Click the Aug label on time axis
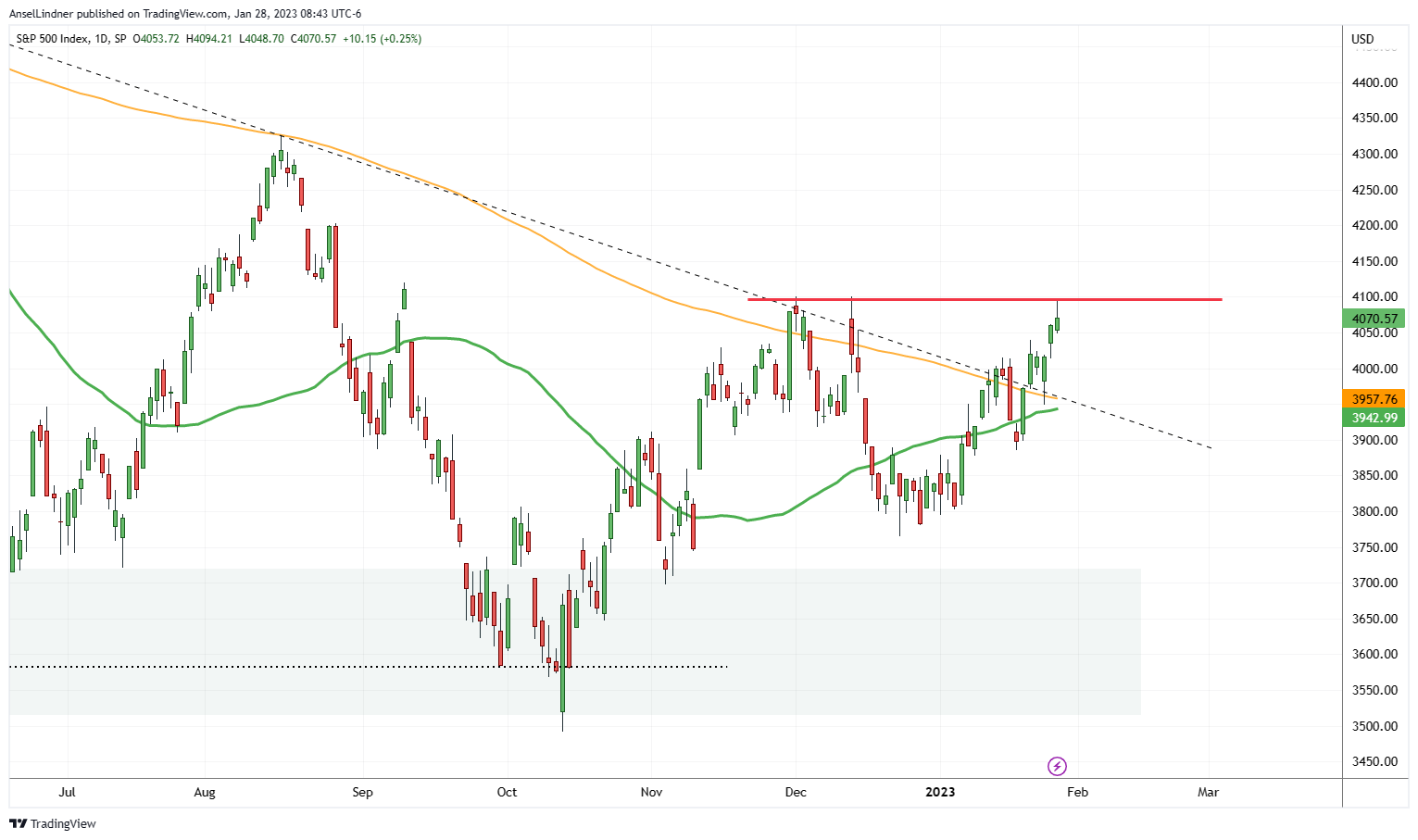Screen dimensions: 1418x840 click(x=205, y=792)
